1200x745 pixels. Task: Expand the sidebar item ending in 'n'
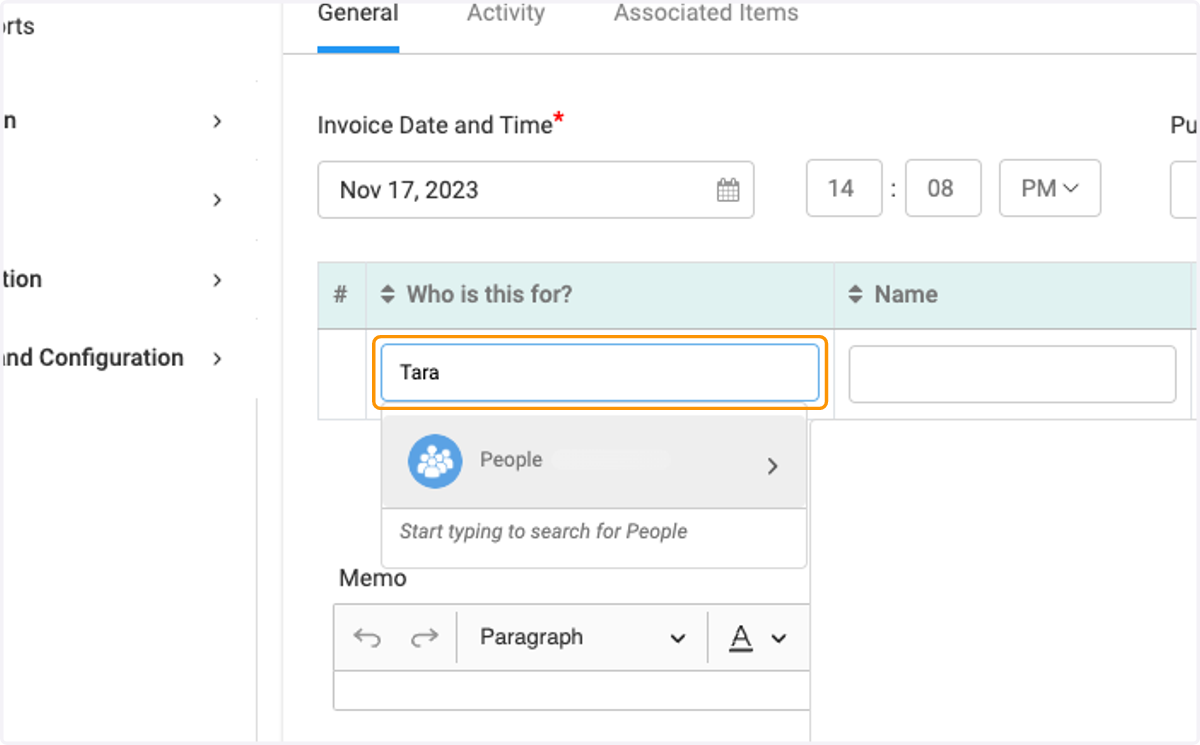pos(218,122)
